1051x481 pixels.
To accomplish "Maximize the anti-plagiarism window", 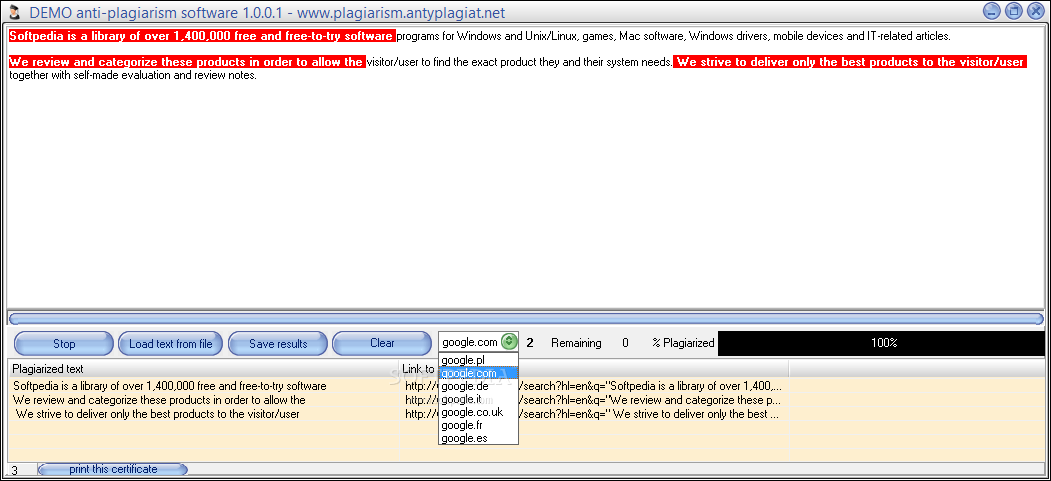I will click(x=1013, y=11).
